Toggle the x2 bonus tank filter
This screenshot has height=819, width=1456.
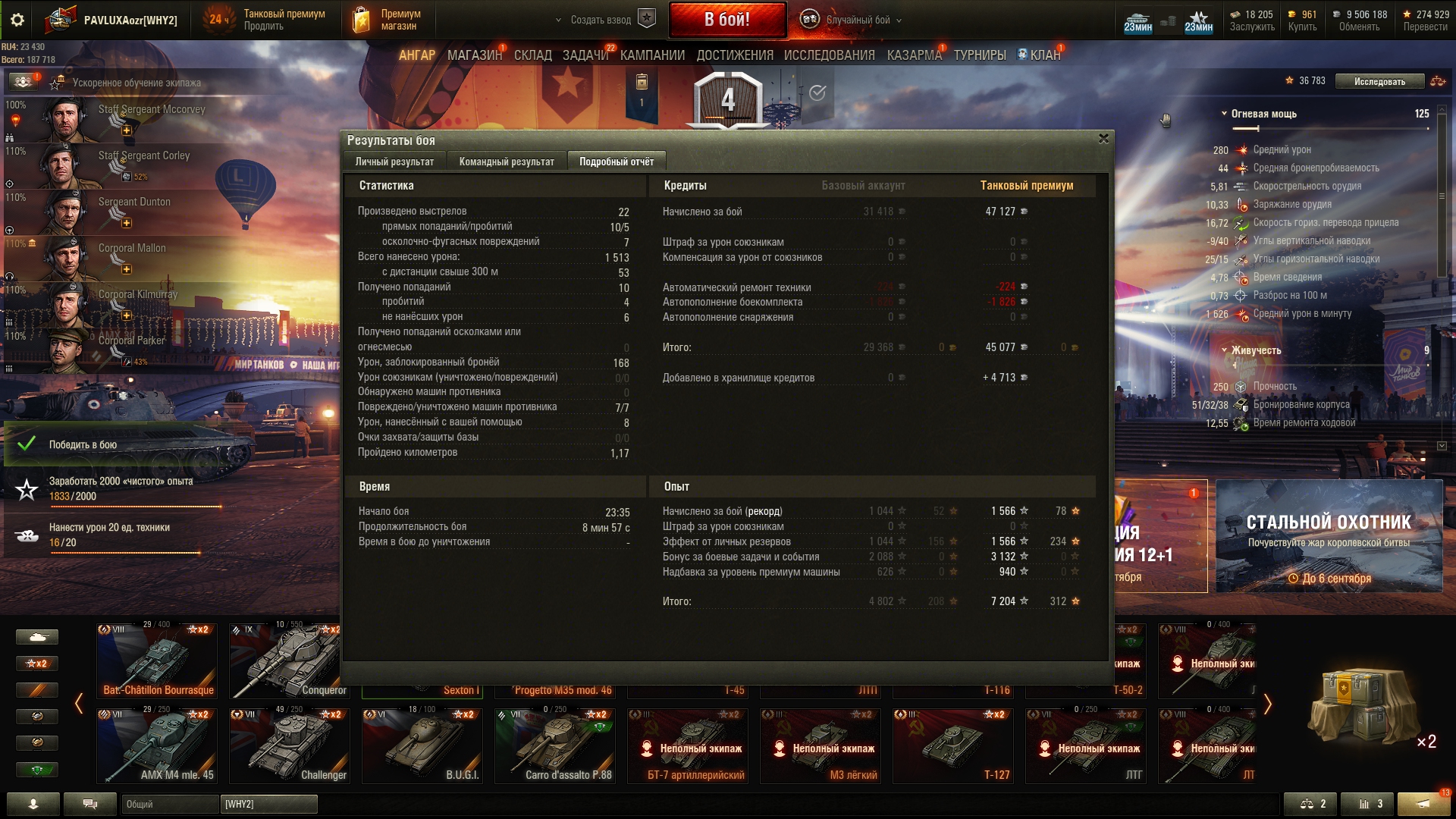pyautogui.click(x=37, y=664)
